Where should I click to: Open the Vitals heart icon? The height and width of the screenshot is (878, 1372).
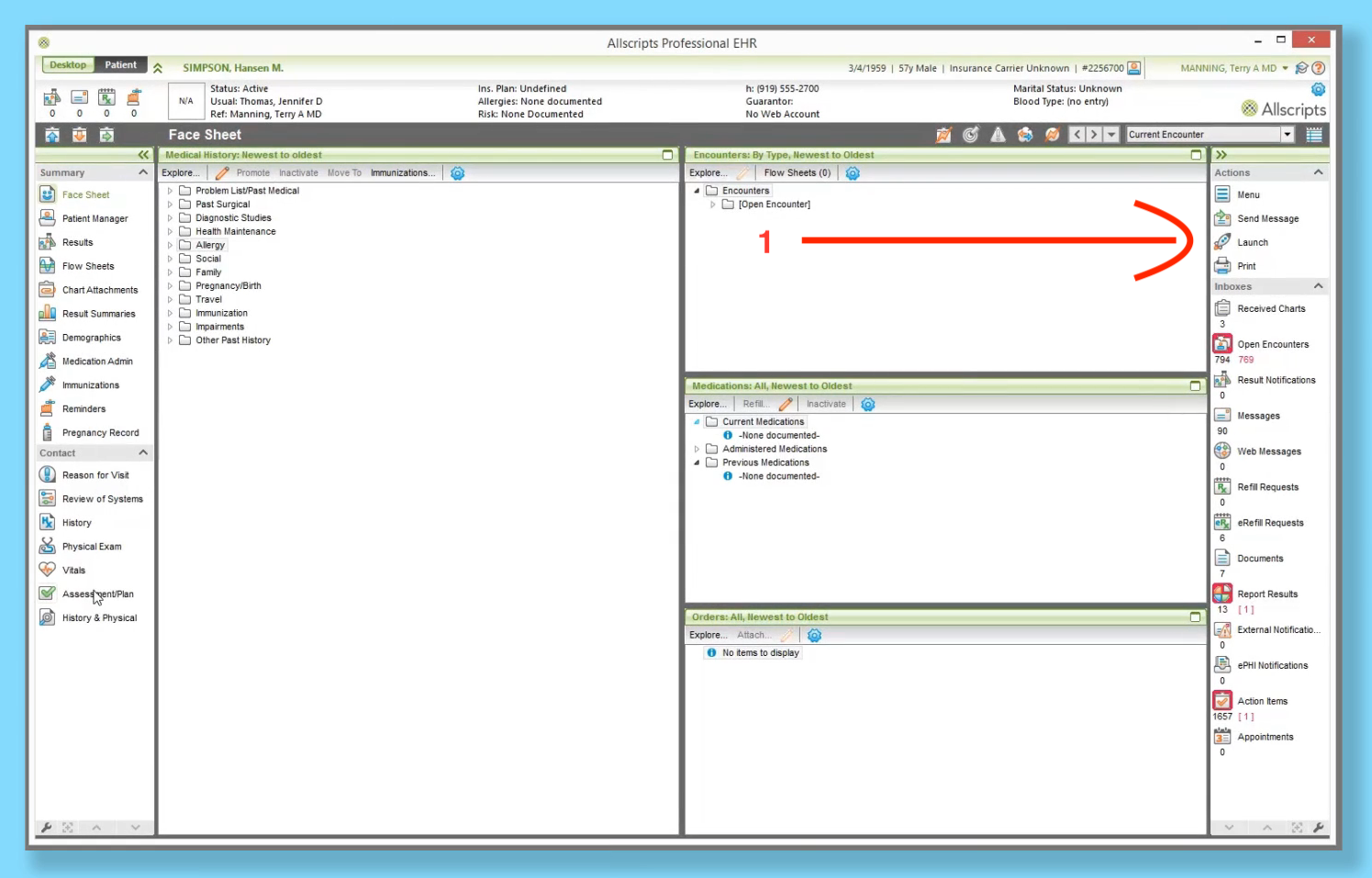(48, 570)
